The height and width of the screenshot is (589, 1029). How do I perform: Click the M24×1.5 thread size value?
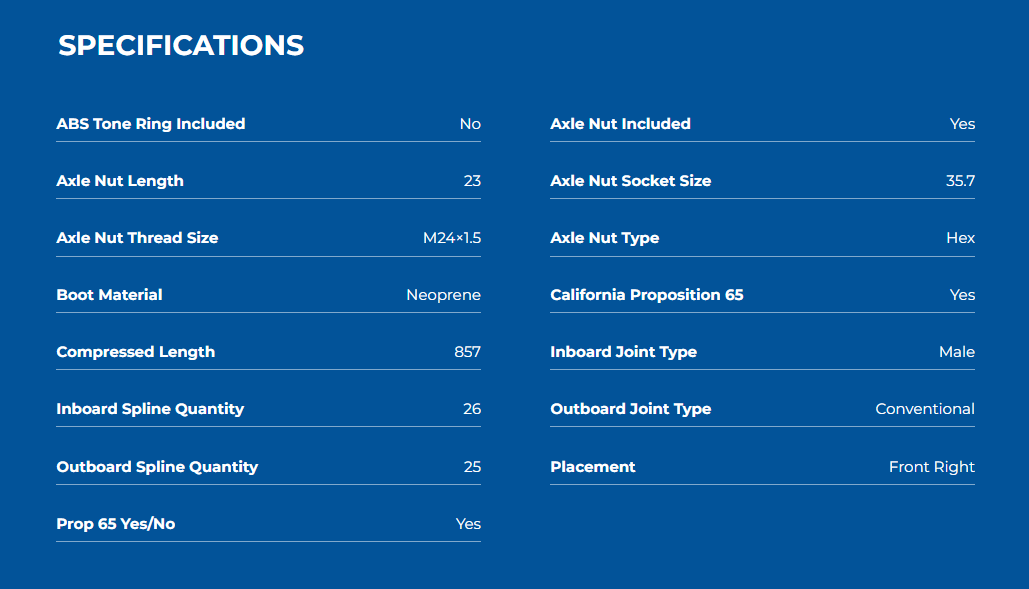pos(452,237)
